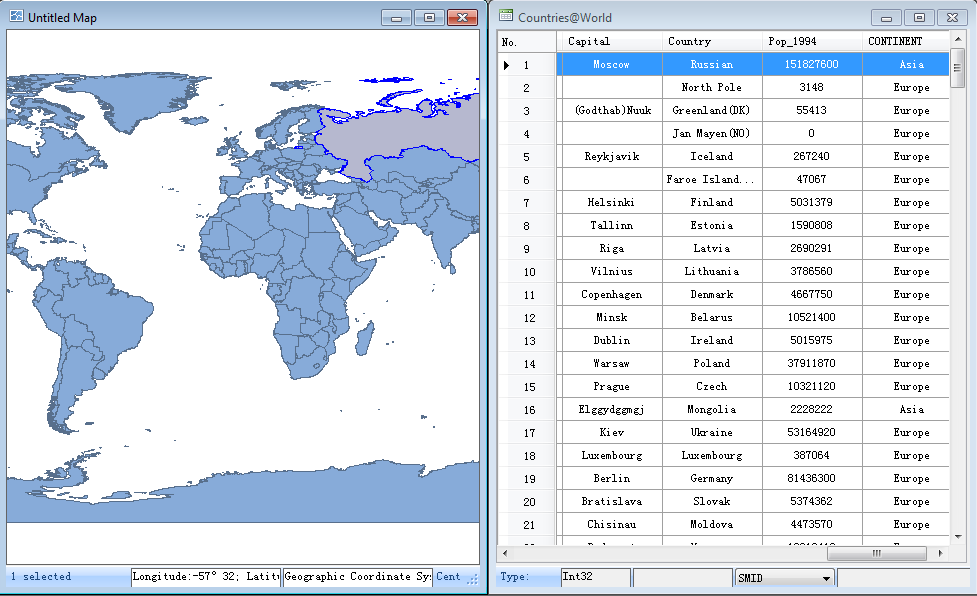
Task: Select row number 10 header
Action: [528, 272]
